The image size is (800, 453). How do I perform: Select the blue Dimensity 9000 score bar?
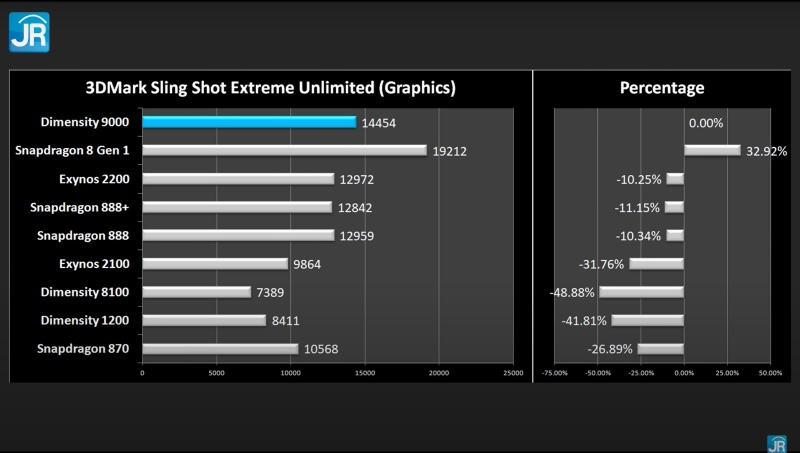tap(249, 122)
